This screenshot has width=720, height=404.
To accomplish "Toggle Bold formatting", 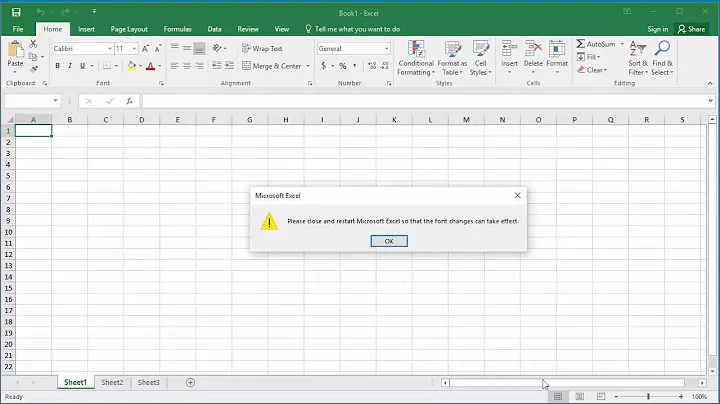I will [57, 66].
